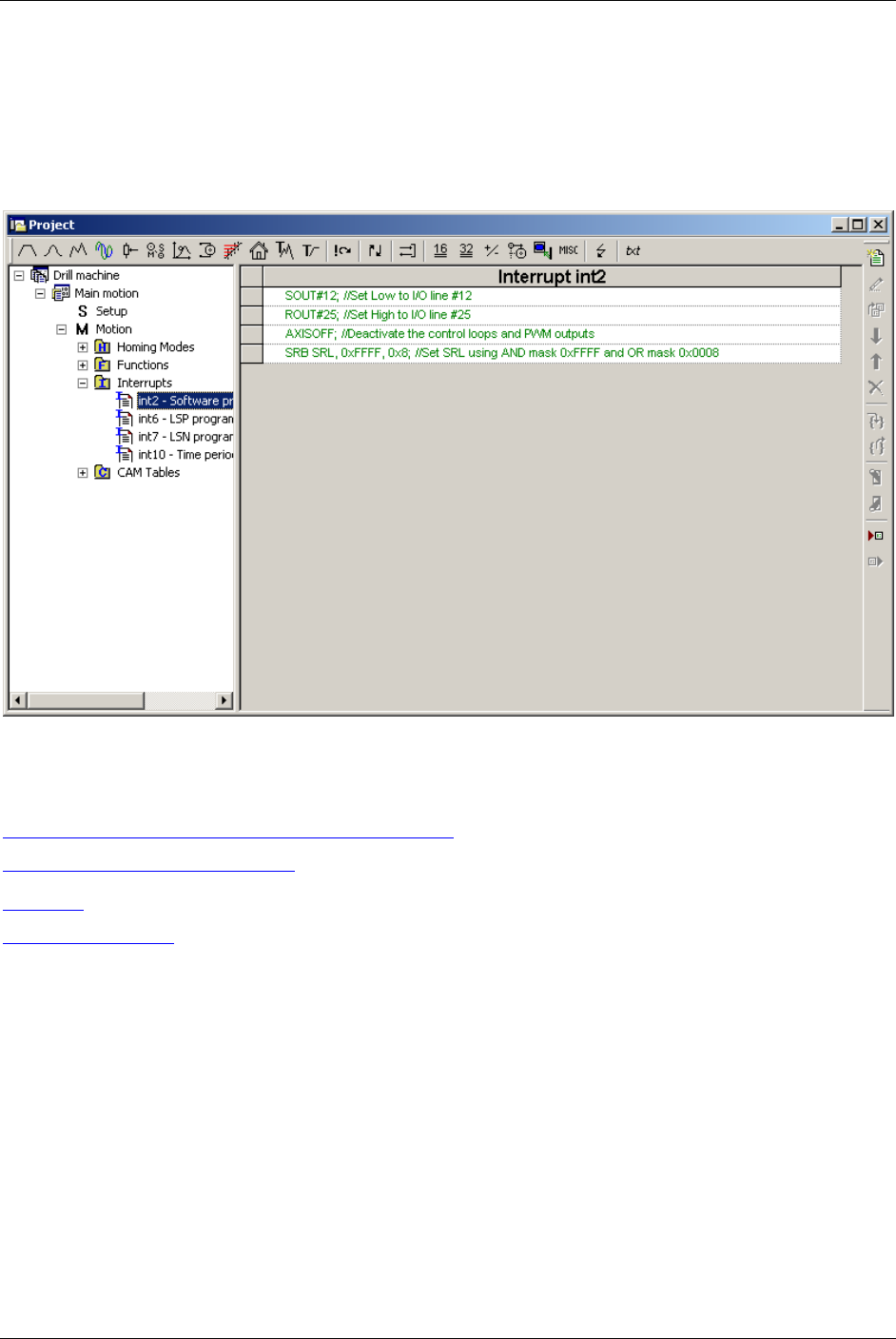Screen dimensions: 896x1339
Task: Select 'int6 - LSP program' interrupt item
Action: pyautogui.click(x=185, y=419)
